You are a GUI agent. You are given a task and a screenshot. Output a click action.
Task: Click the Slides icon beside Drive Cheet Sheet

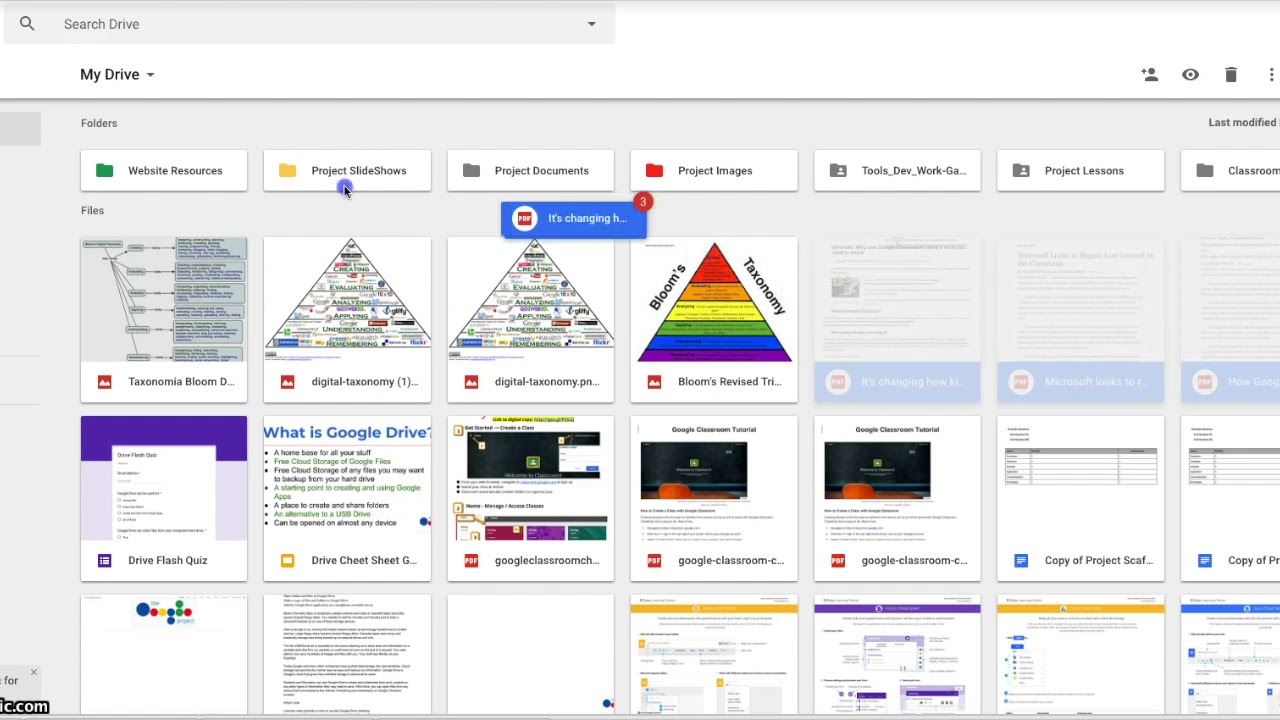tap(288, 561)
